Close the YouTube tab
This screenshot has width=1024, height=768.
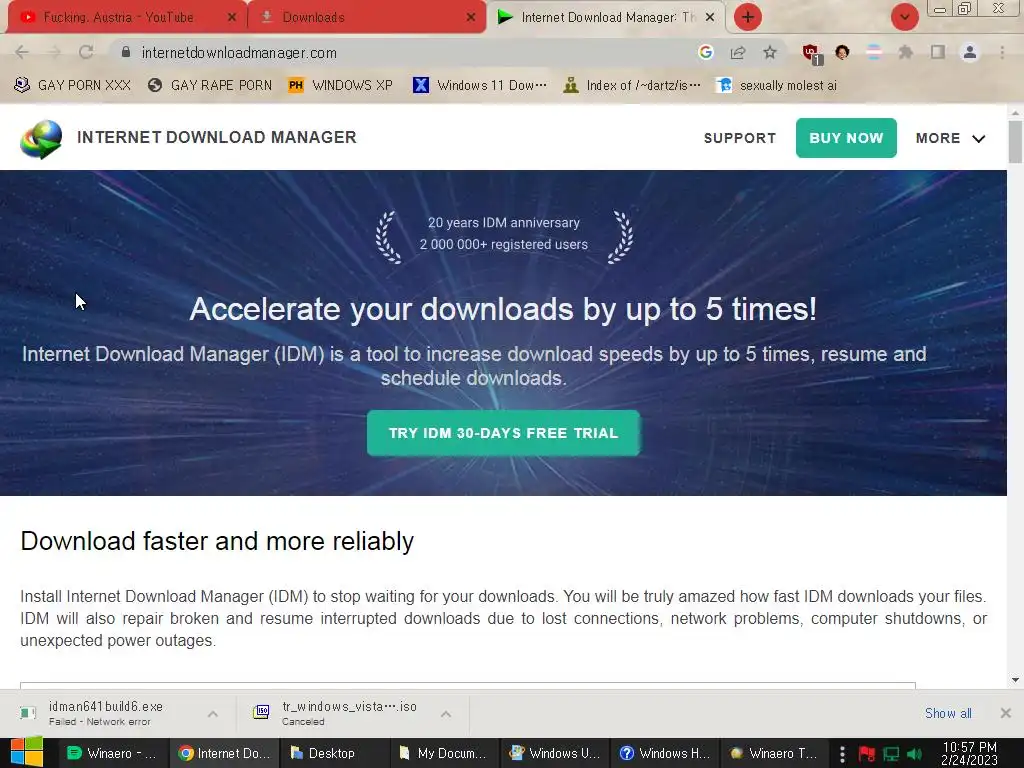[x=232, y=18]
